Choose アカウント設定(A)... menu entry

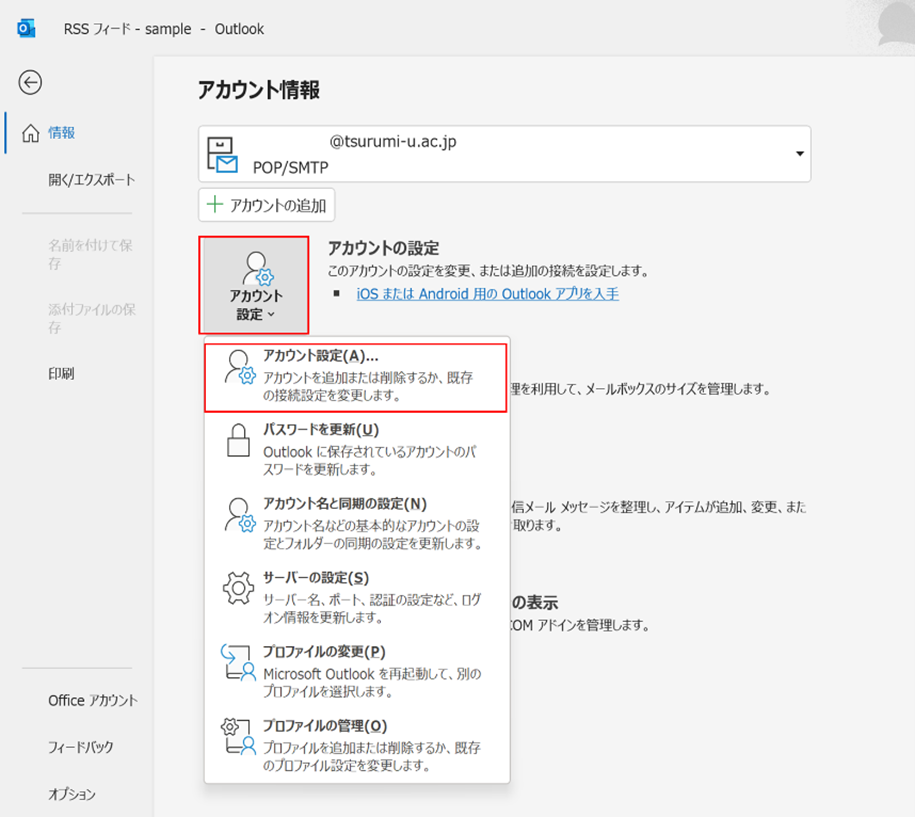[355, 378]
